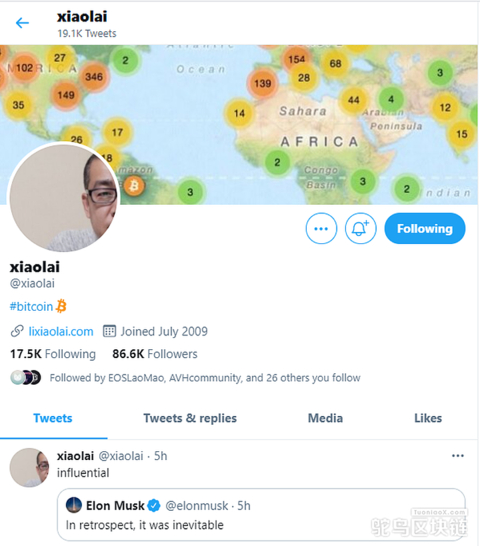Click the Bitcoin marker on the map banner
The image size is (480, 546).
click(134, 186)
